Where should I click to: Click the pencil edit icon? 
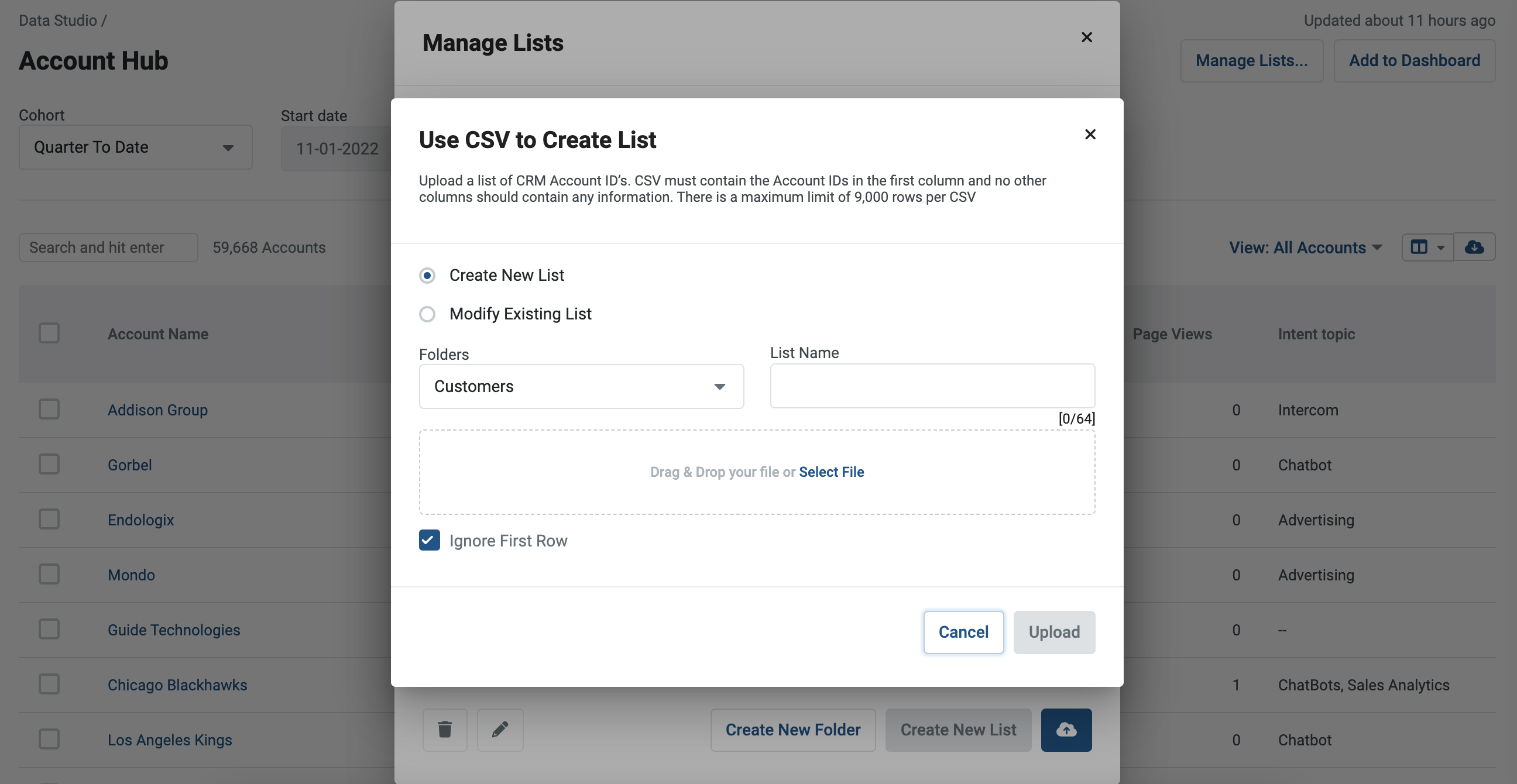[x=500, y=729]
